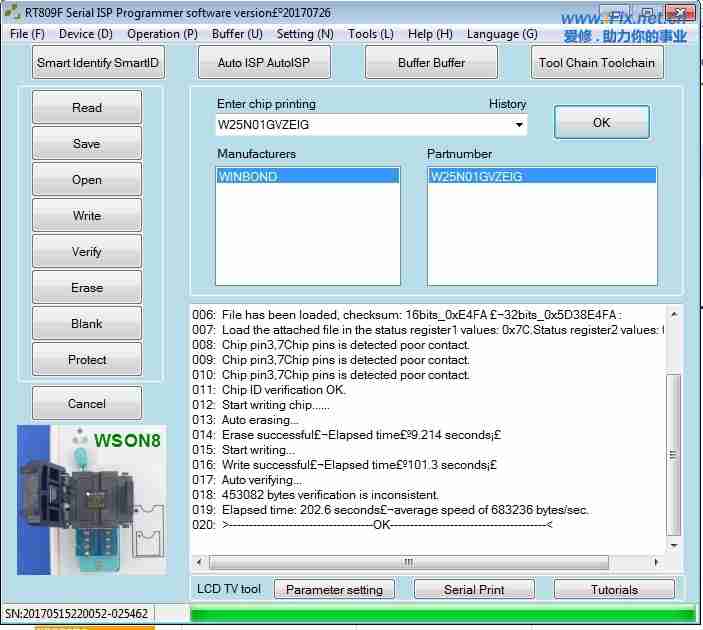Click the Read button
Viewport: 703px width, 630px height.
coord(87,108)
